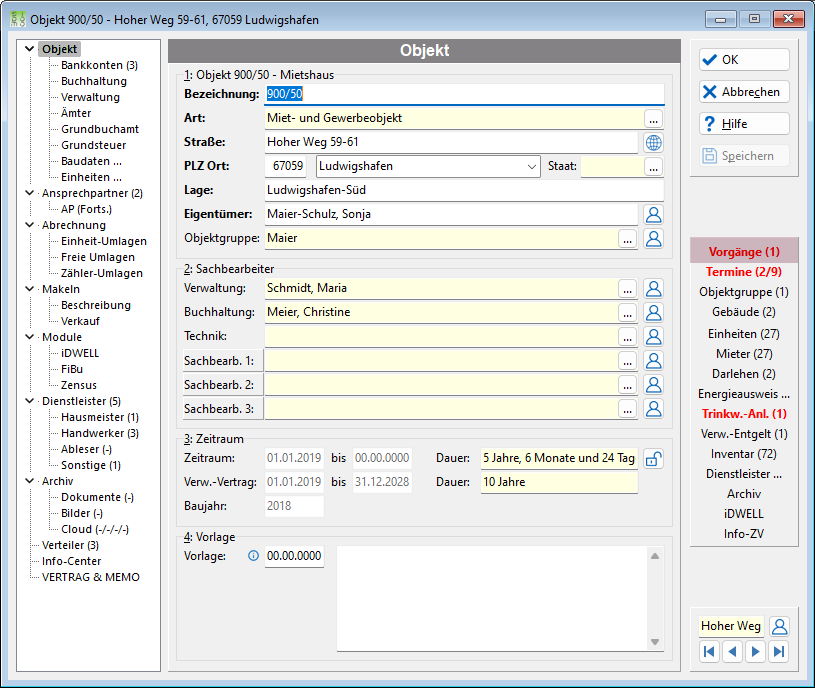Open the Art selection ellipsis button
815x688 pixels.
pos(653,118)
